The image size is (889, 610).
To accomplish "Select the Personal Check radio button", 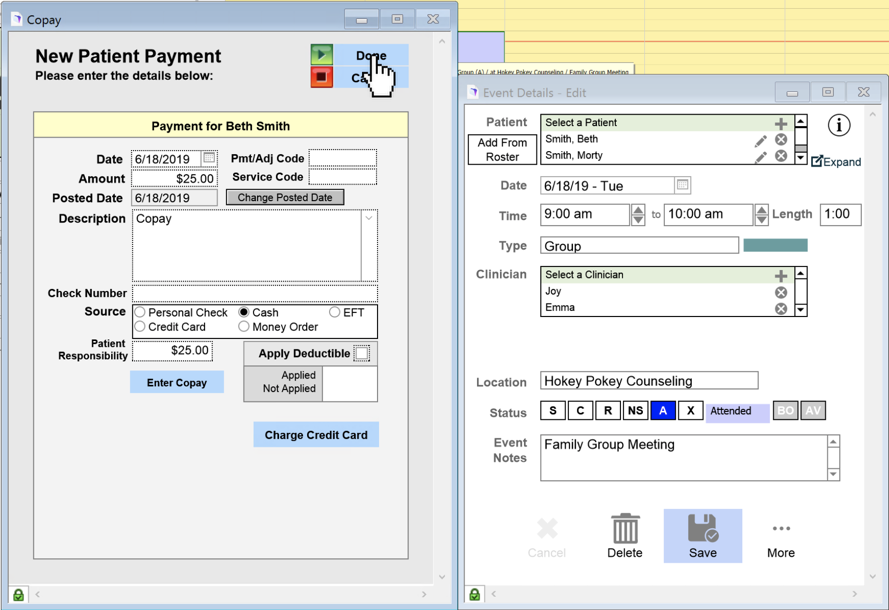I will [x=141, y=313].
